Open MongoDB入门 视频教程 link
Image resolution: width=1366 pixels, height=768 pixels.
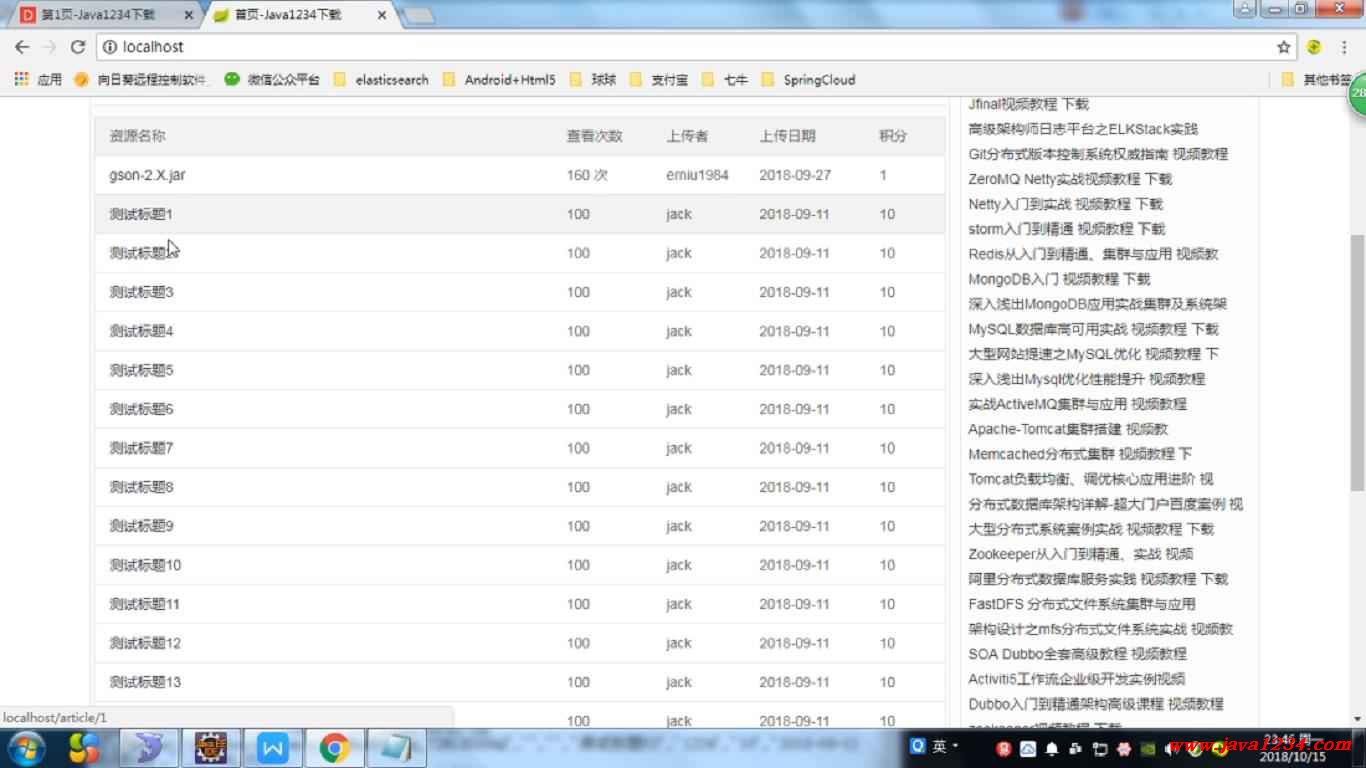click(x=1059, y=279)
